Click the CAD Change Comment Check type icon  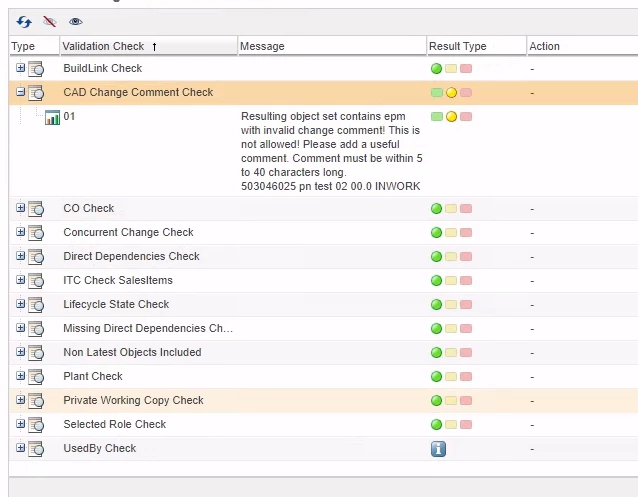tap(36, 93)
